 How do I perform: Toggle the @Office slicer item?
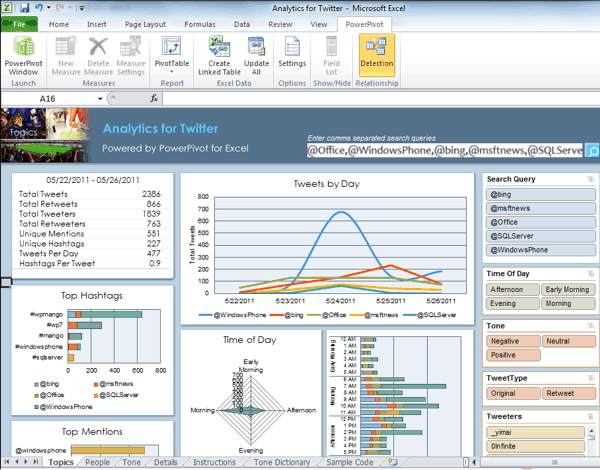pos(541,222)
